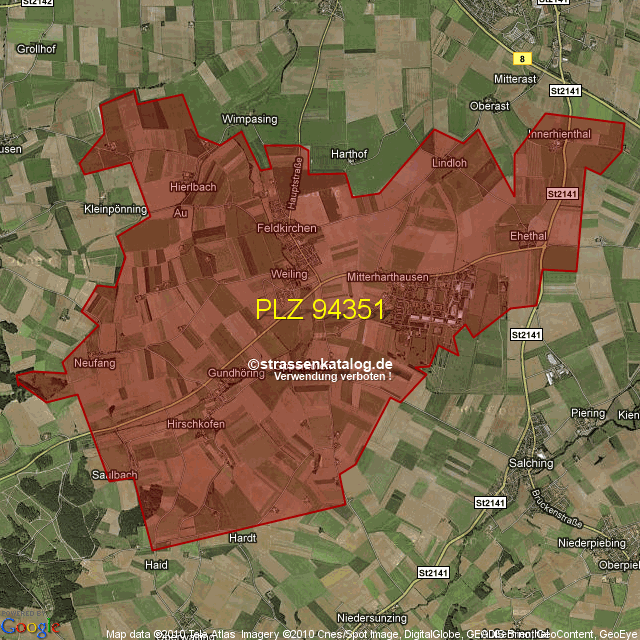
Task: Select the Innerhienthal place label
Action: (560, 133)
